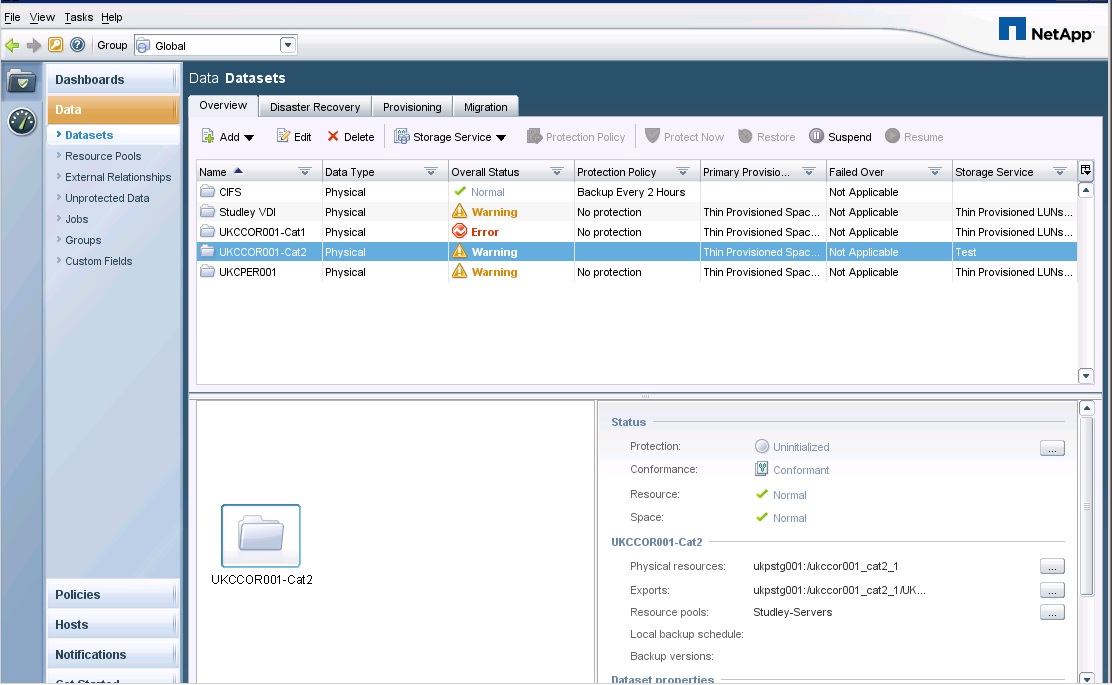Open the management console shield icon
This screenshot has width=1112, height=685.
click(22, 82)
